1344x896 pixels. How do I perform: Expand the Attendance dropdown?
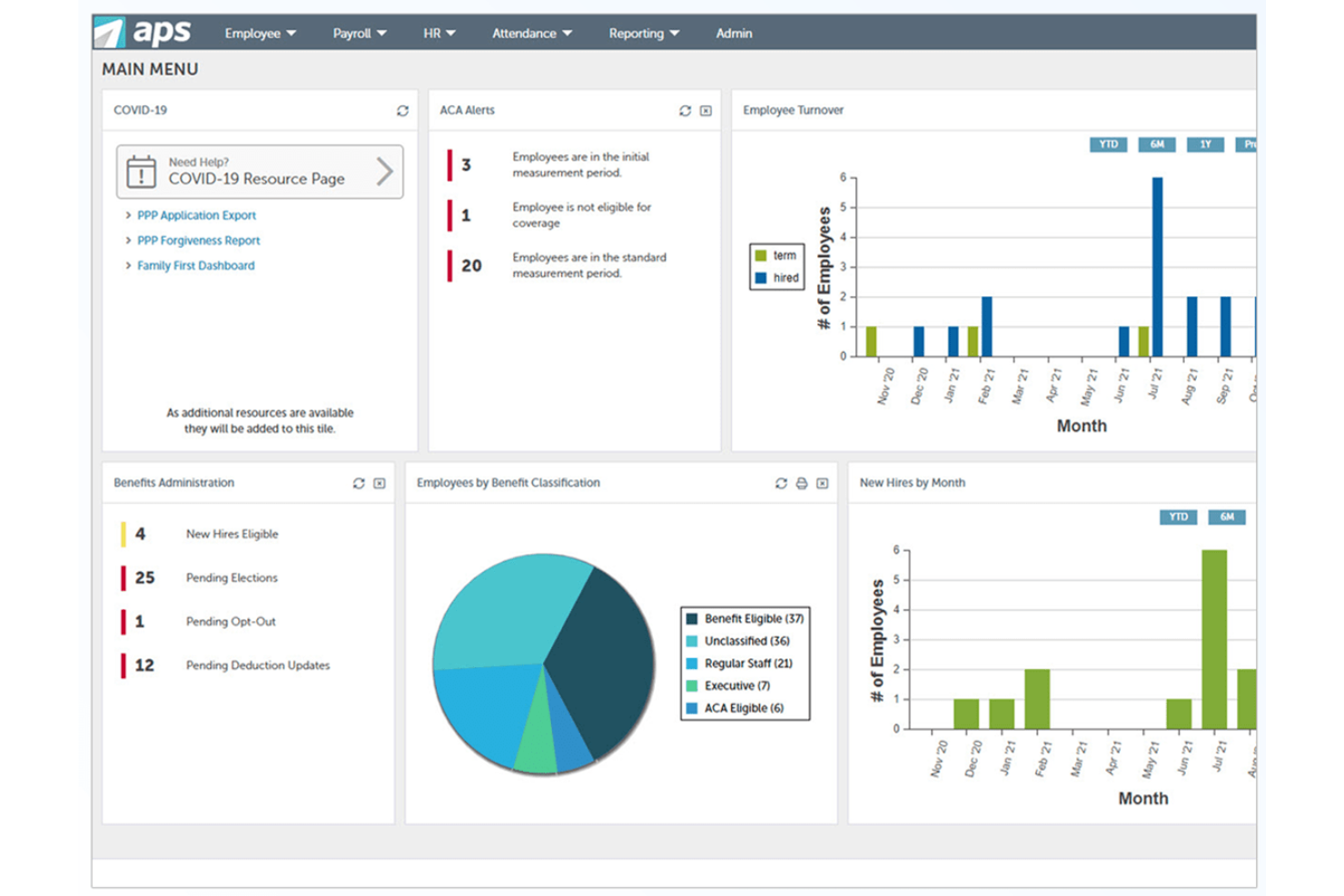[x=531, y=33]
